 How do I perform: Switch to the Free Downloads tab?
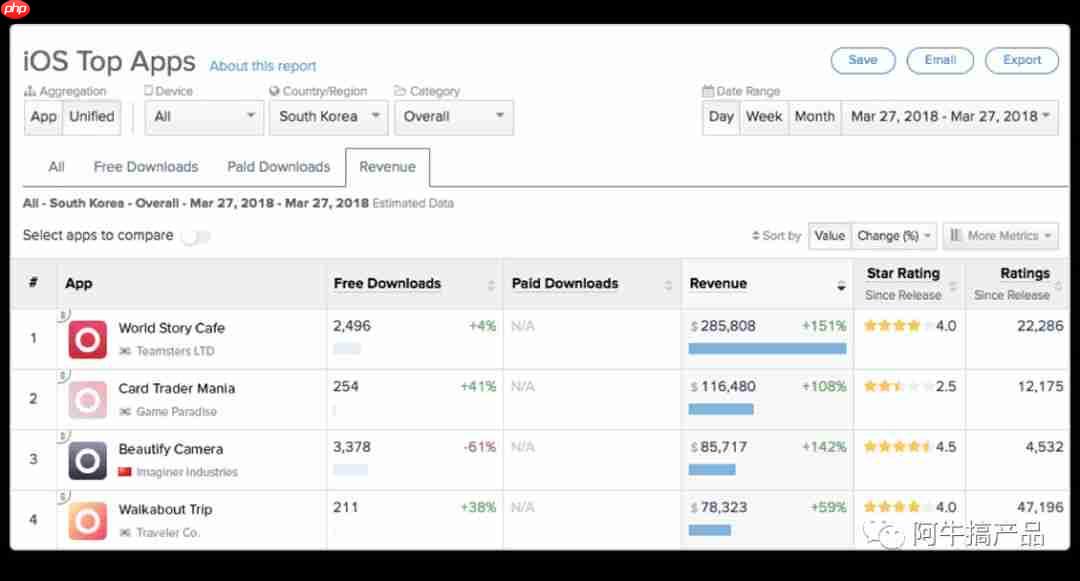coord(146,167)
